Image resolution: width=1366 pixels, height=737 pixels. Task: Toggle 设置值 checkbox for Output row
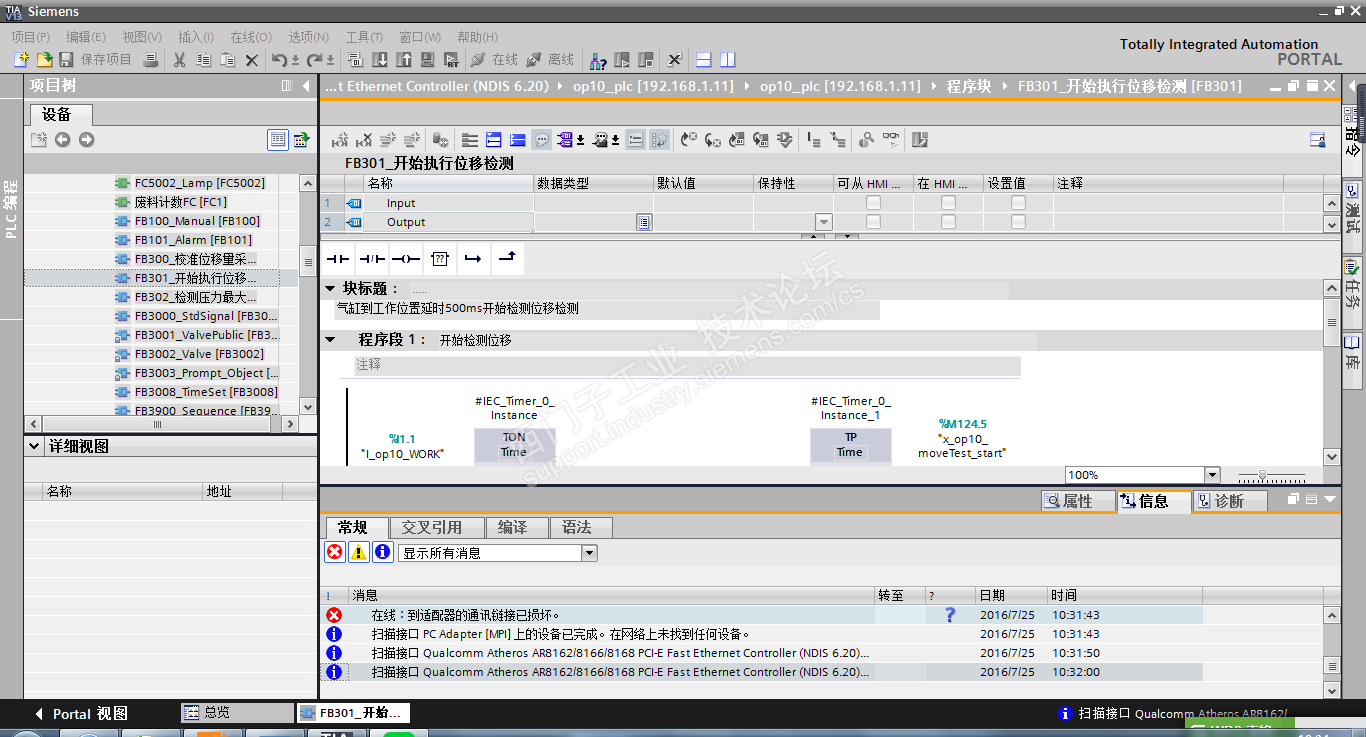point(1018,222)
